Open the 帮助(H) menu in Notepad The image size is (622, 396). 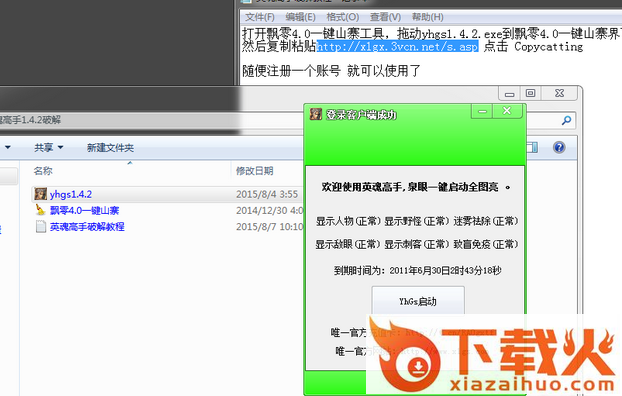pos(428,17)
